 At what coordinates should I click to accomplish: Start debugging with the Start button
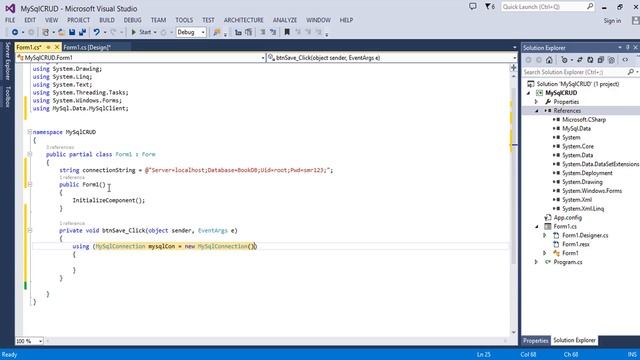(141, 32)
